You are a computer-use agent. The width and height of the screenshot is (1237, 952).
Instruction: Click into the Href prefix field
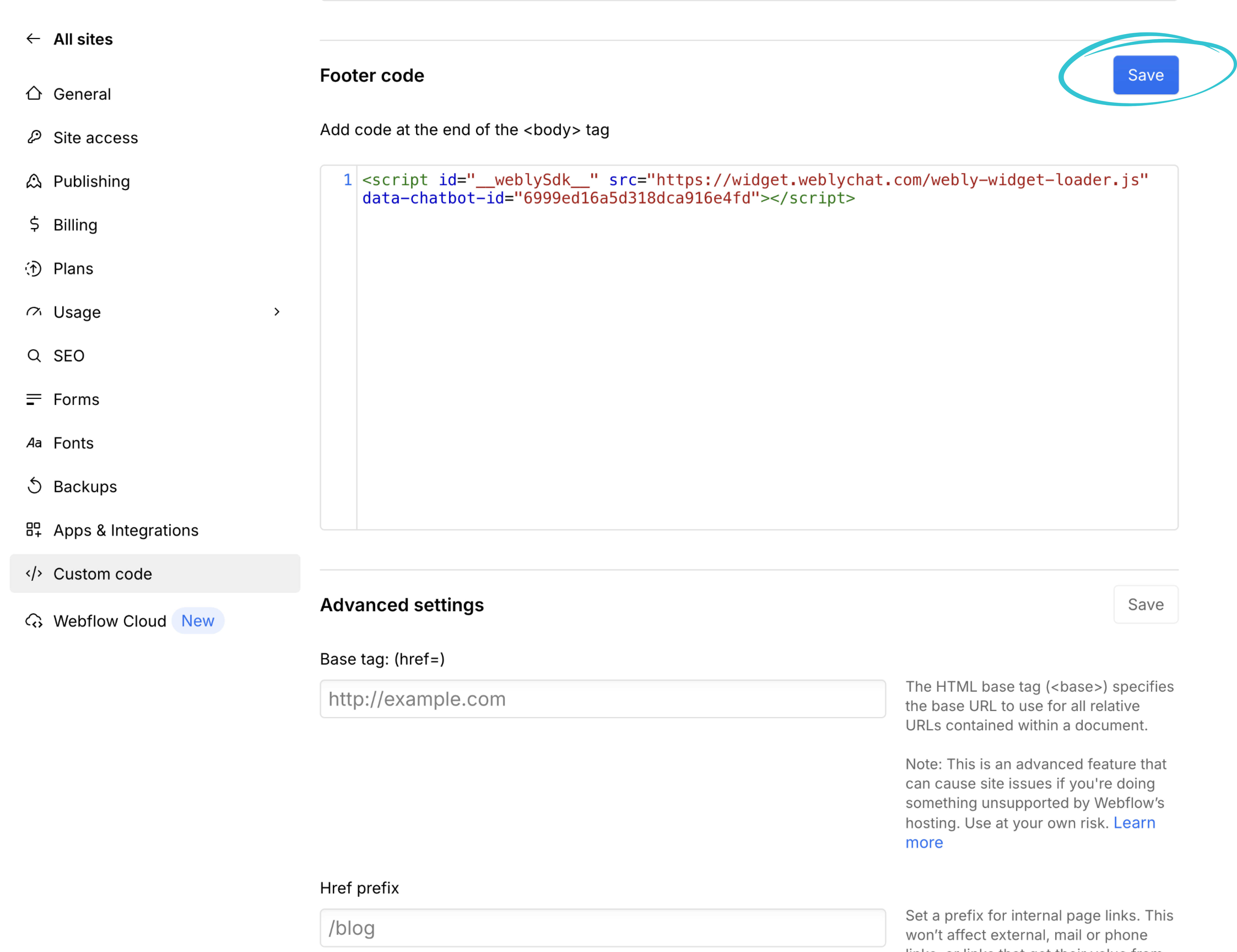tap(602, 928)
